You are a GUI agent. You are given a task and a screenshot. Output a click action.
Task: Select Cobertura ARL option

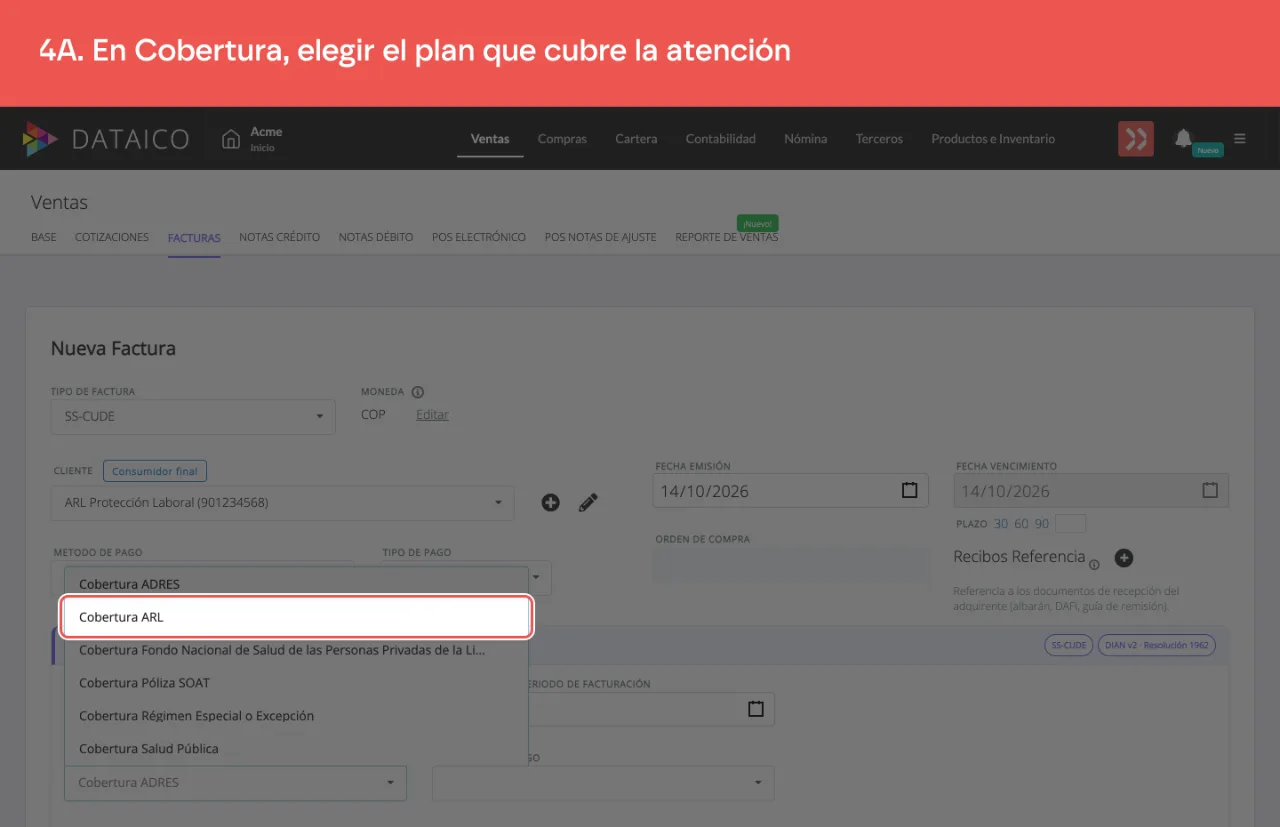point(296,617)
